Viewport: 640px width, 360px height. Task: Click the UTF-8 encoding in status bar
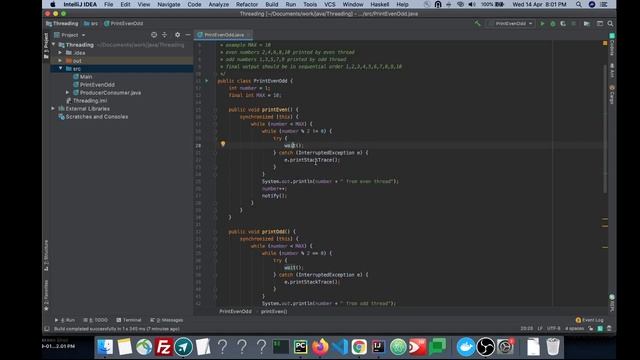click(553, 329)
